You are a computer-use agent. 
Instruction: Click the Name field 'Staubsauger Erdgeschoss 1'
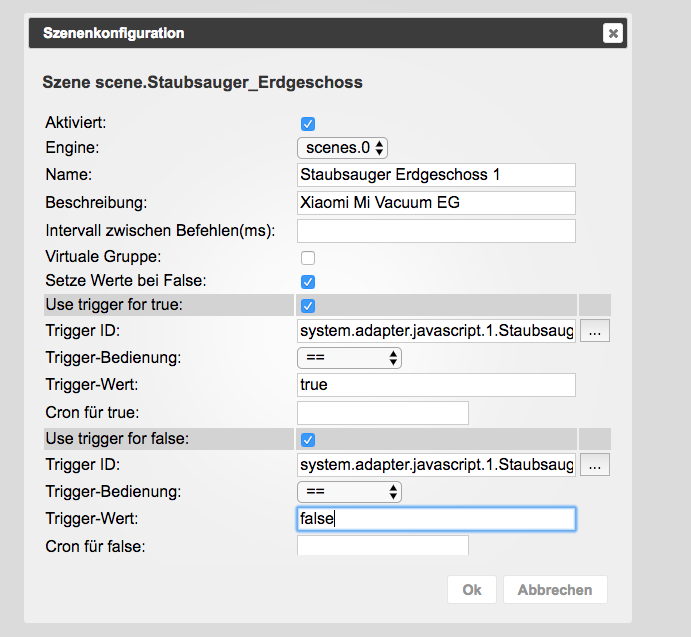coord(436,175)
